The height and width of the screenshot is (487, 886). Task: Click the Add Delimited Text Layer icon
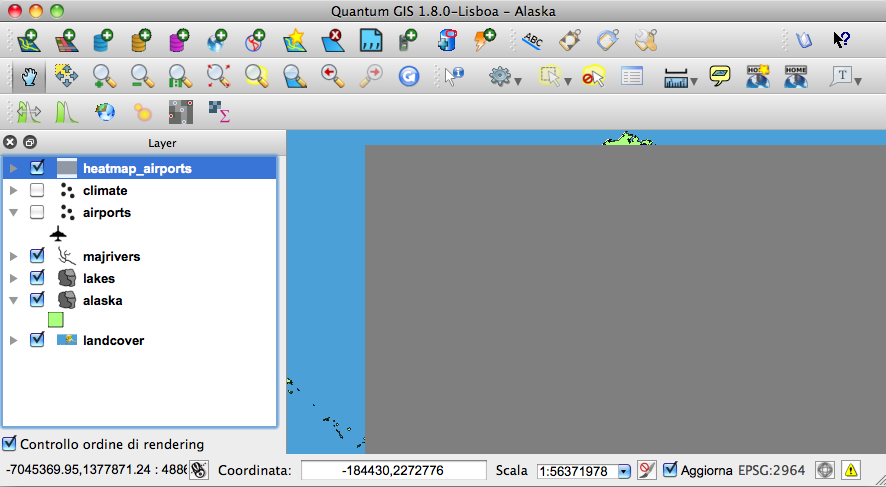[x=371, y=41]
